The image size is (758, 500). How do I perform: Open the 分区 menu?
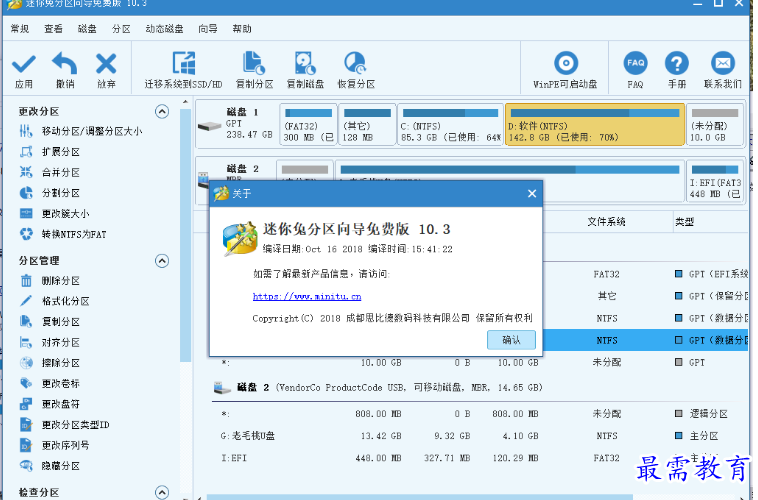click(121, 29)
